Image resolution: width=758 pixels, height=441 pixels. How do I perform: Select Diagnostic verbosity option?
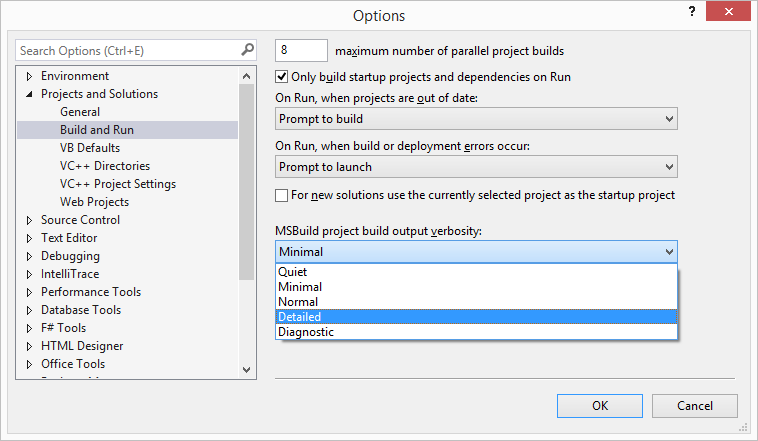[476, 332]
